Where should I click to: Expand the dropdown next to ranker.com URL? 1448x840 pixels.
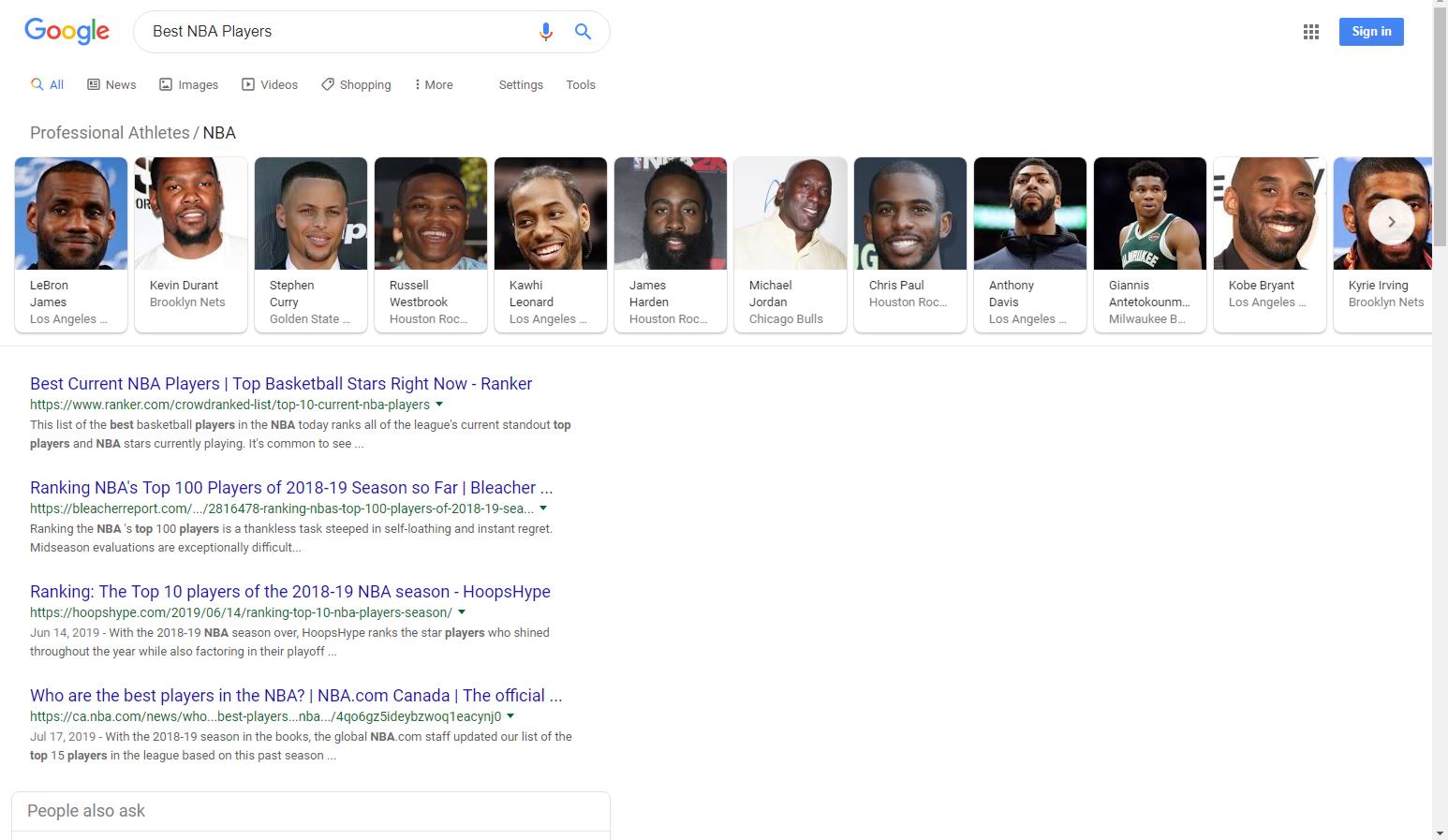tap(439, 405)
